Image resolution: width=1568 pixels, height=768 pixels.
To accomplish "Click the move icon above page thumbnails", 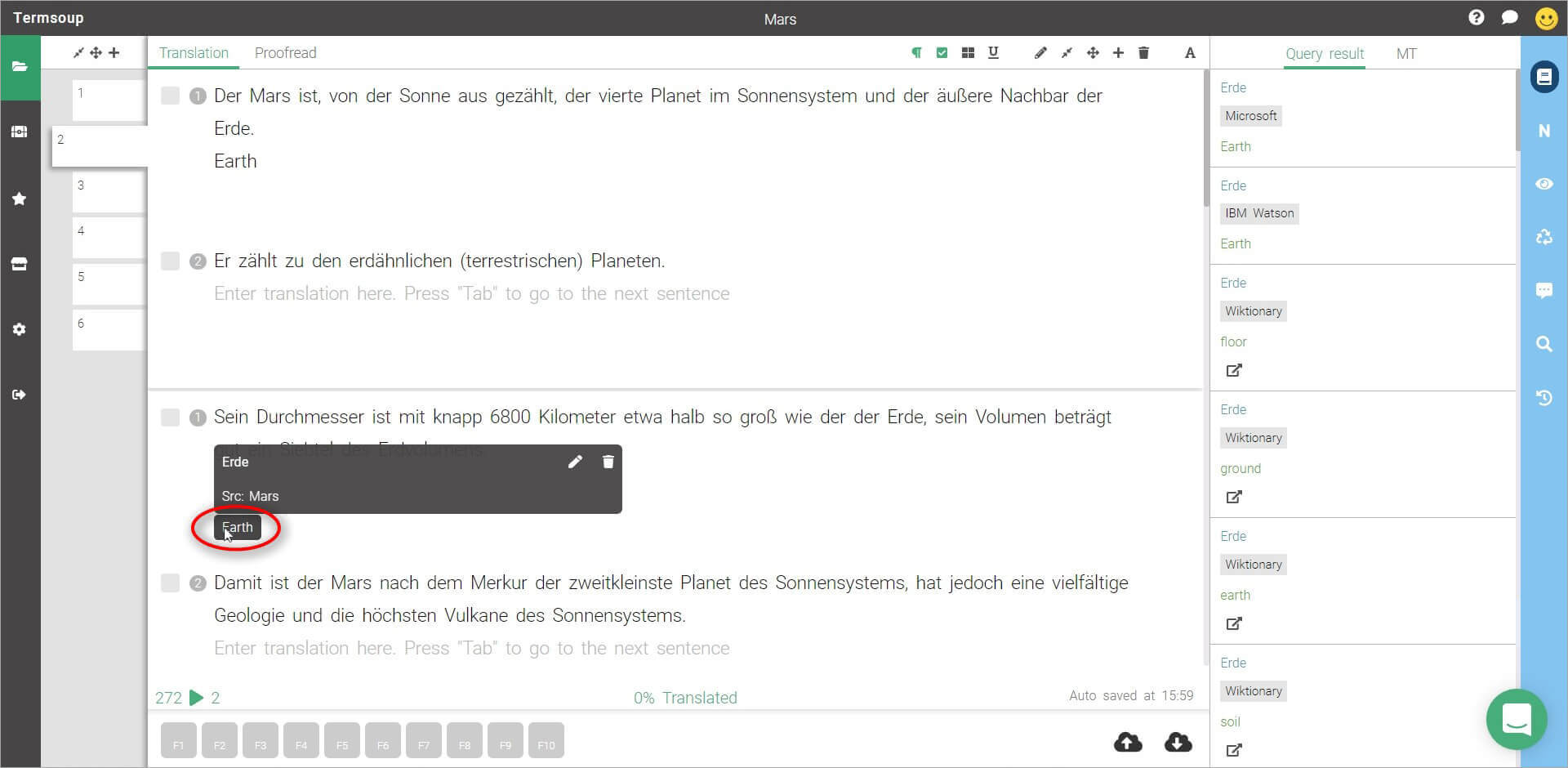I will pyautogui.click(x=96, y=52).
